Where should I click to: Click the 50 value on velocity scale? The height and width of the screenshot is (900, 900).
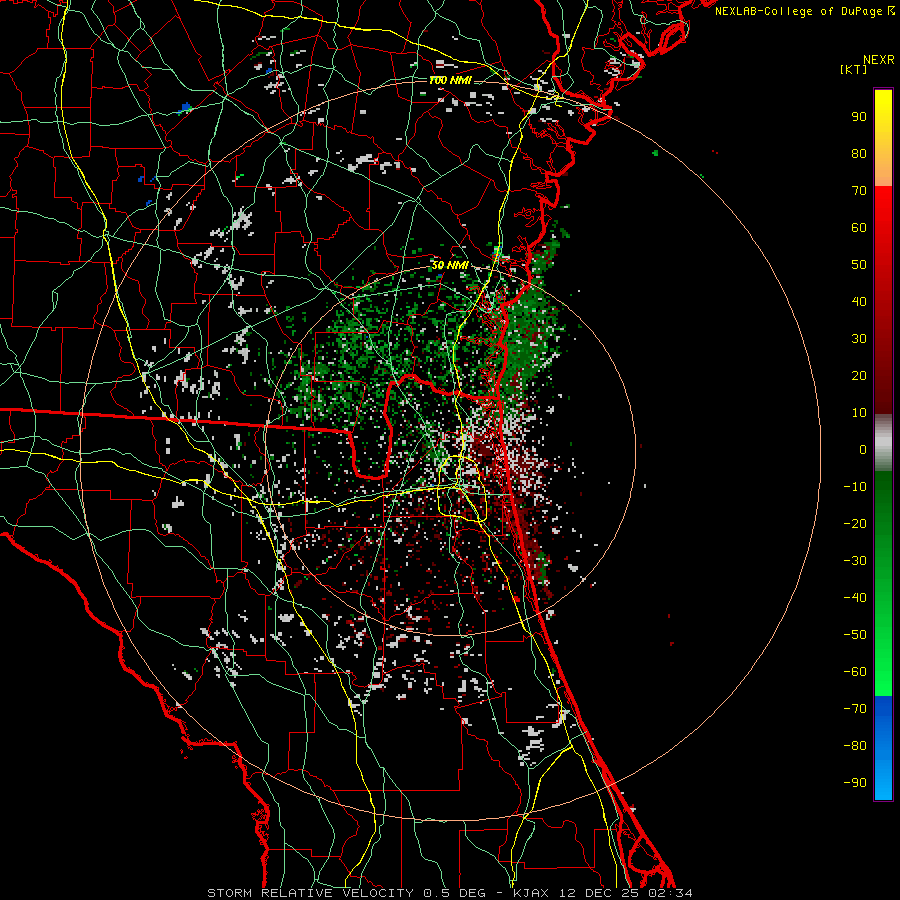(x=859, y=265)
